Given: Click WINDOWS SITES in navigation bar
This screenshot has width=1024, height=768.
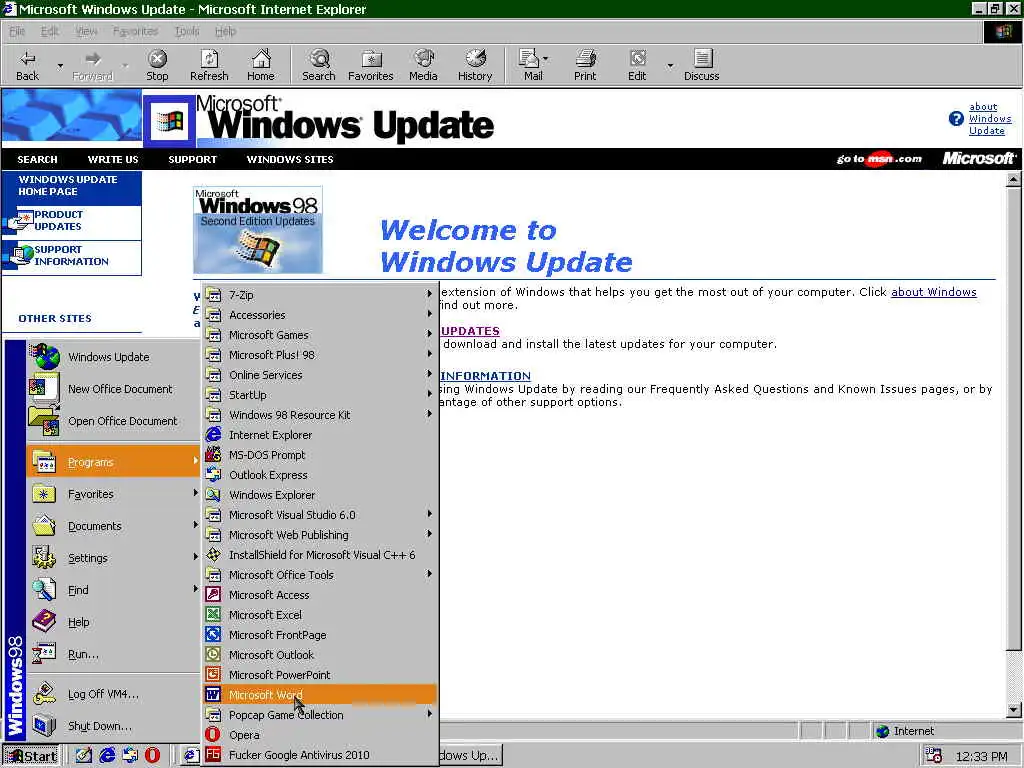Looking at the screenshot, I should 290,159.
